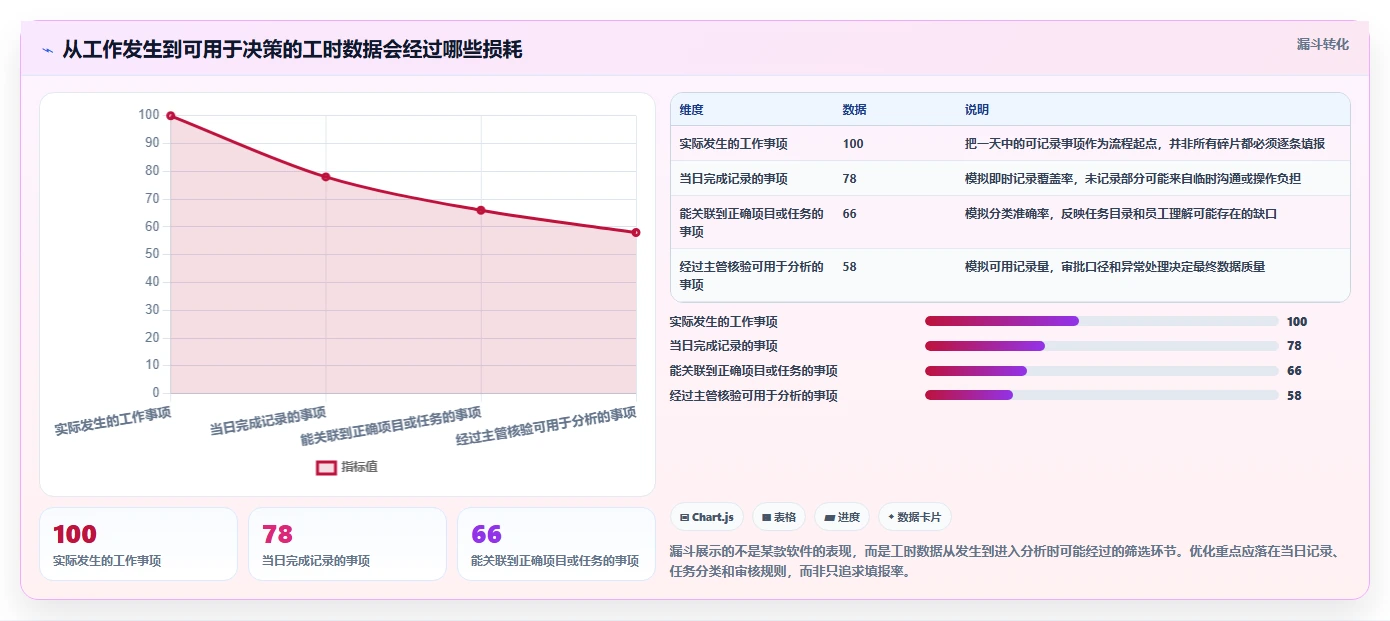Viewport: 1390px width, 621px height.
Task: Click x-axis label 当日完成记录的事项
Action: click(x=268, y=420)
